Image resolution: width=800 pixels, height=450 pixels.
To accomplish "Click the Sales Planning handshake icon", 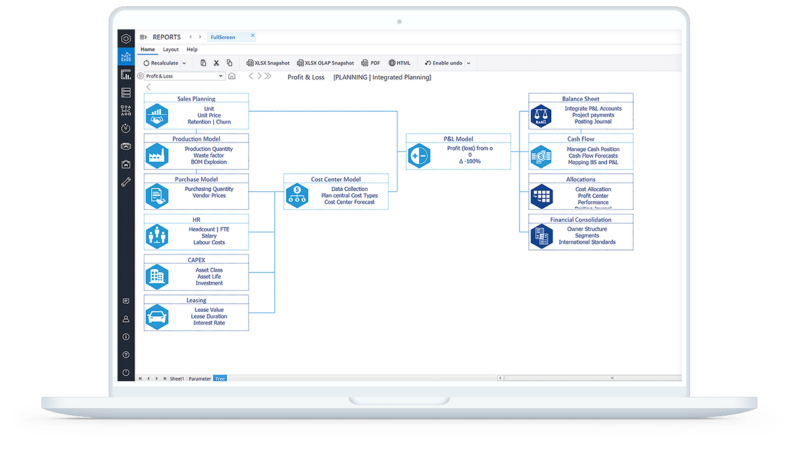I will [157, 117].
